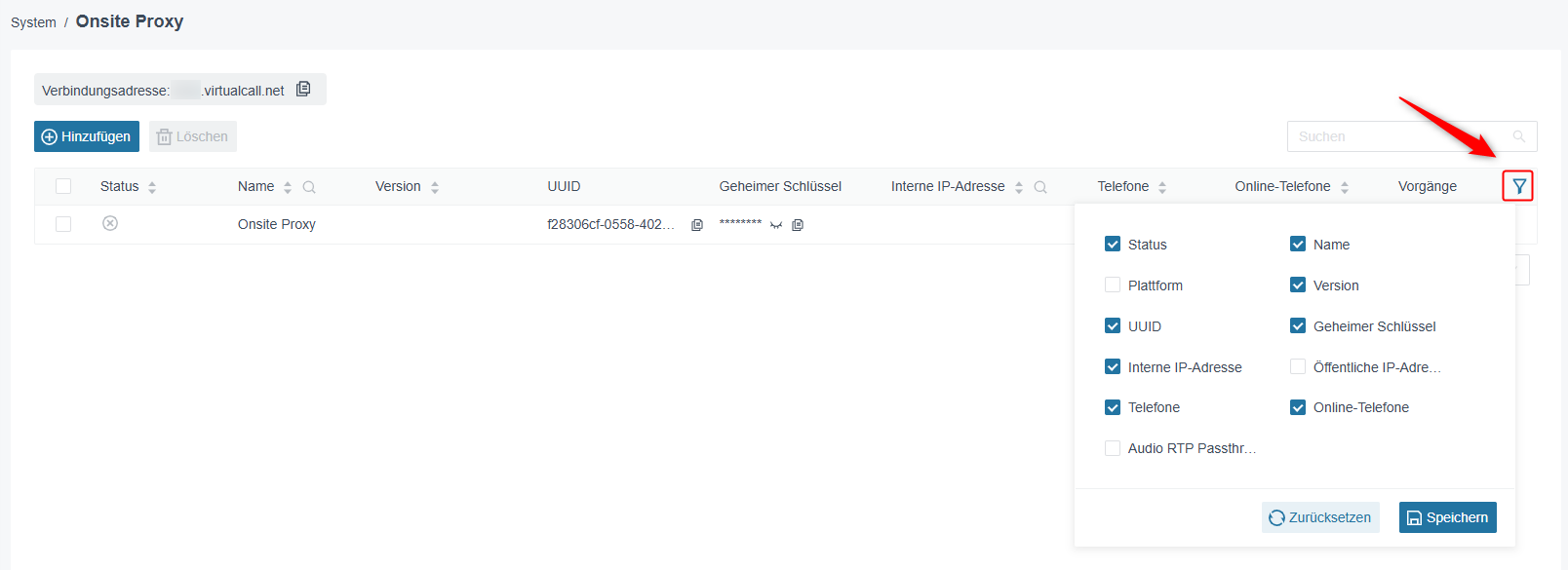The height and width of the screenshot is (570, 1568).
Task: Toggle the select-all checkbox in table header
Action: coord(63,186)
